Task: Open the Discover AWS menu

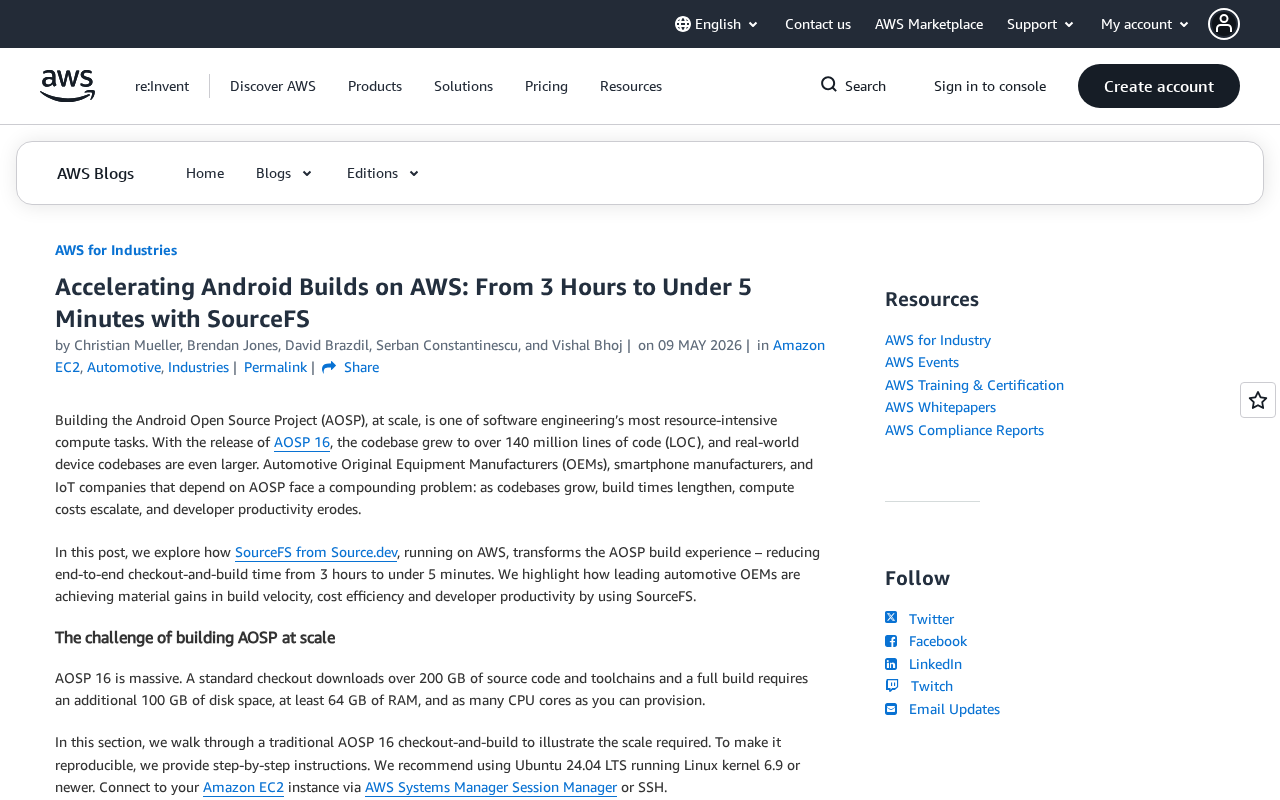Action: coord(273,86)
